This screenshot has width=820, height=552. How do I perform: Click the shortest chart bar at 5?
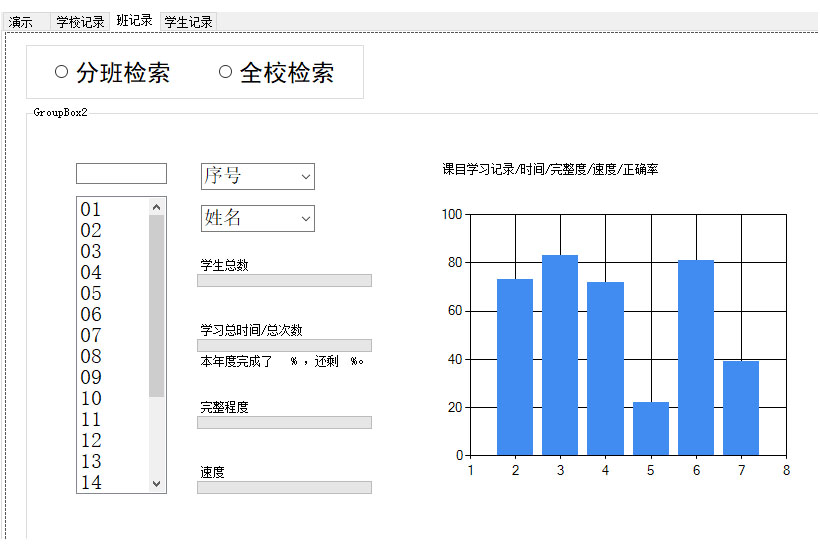[651, 429]
